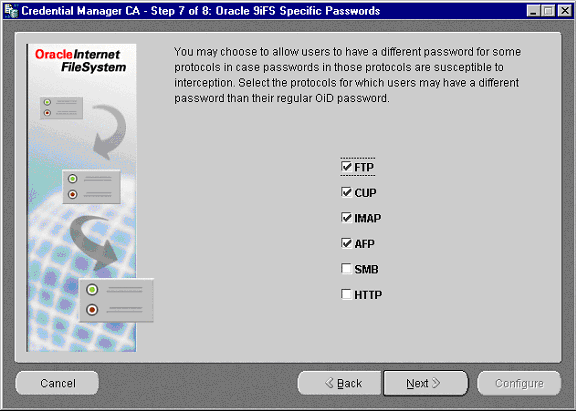The height and width of the screenshot is (411, 576).
Task: Uncheck the FTP protocol checkbox
Action: [x=346, y=167]
